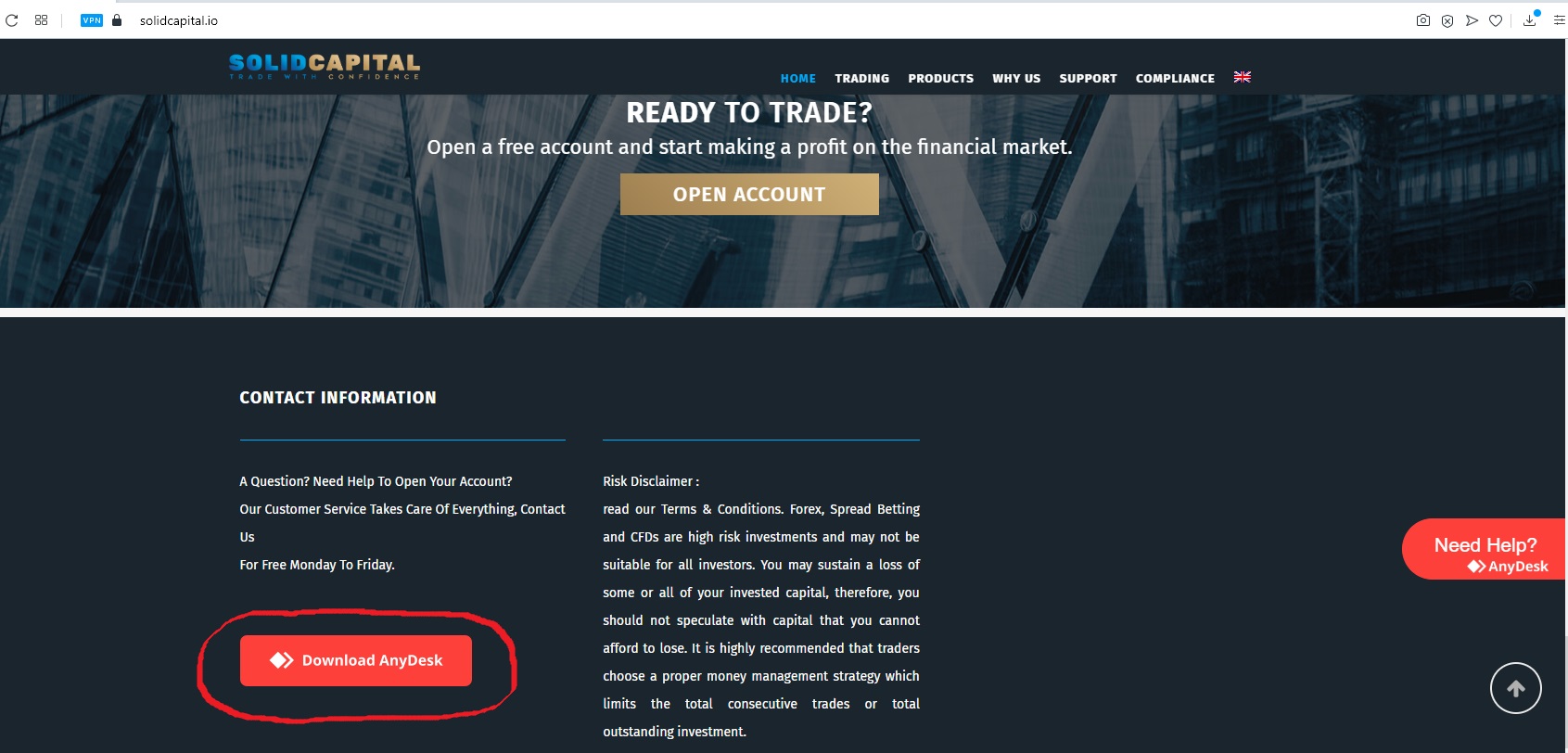Click the scroll-to-top arrow button
This screenshot has height=753, width=1568.
(x=1516, y=688)
